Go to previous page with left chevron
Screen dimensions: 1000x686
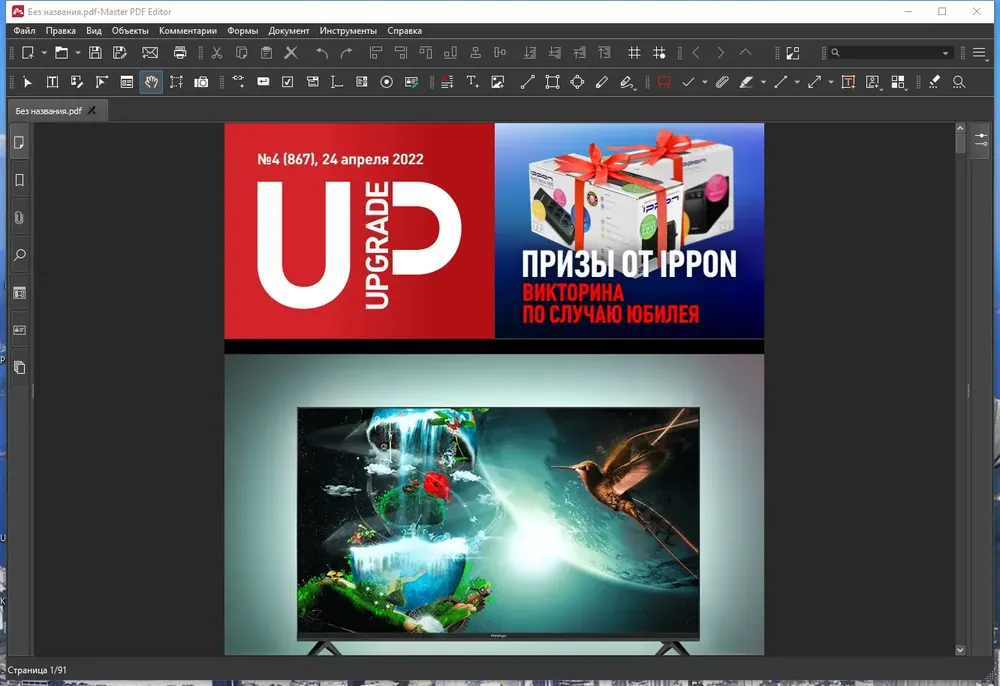[x=696, y=53]
